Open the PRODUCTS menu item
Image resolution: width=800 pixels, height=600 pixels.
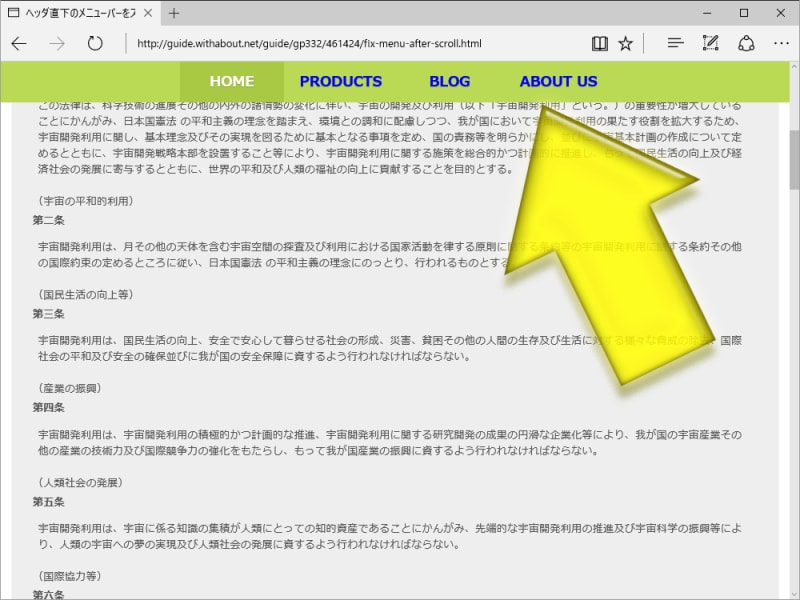(x=341, y=81)
